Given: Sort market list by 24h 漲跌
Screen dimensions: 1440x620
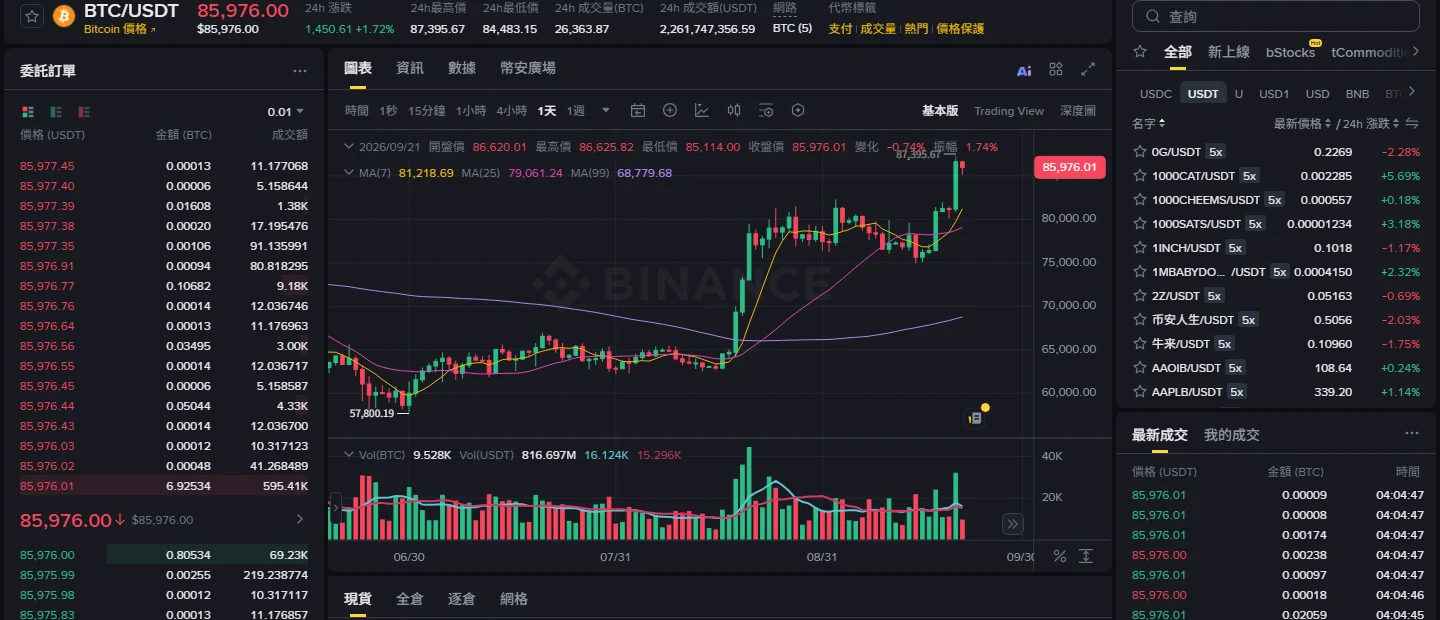Looking at the screenshot, I should pos(1369,124).
